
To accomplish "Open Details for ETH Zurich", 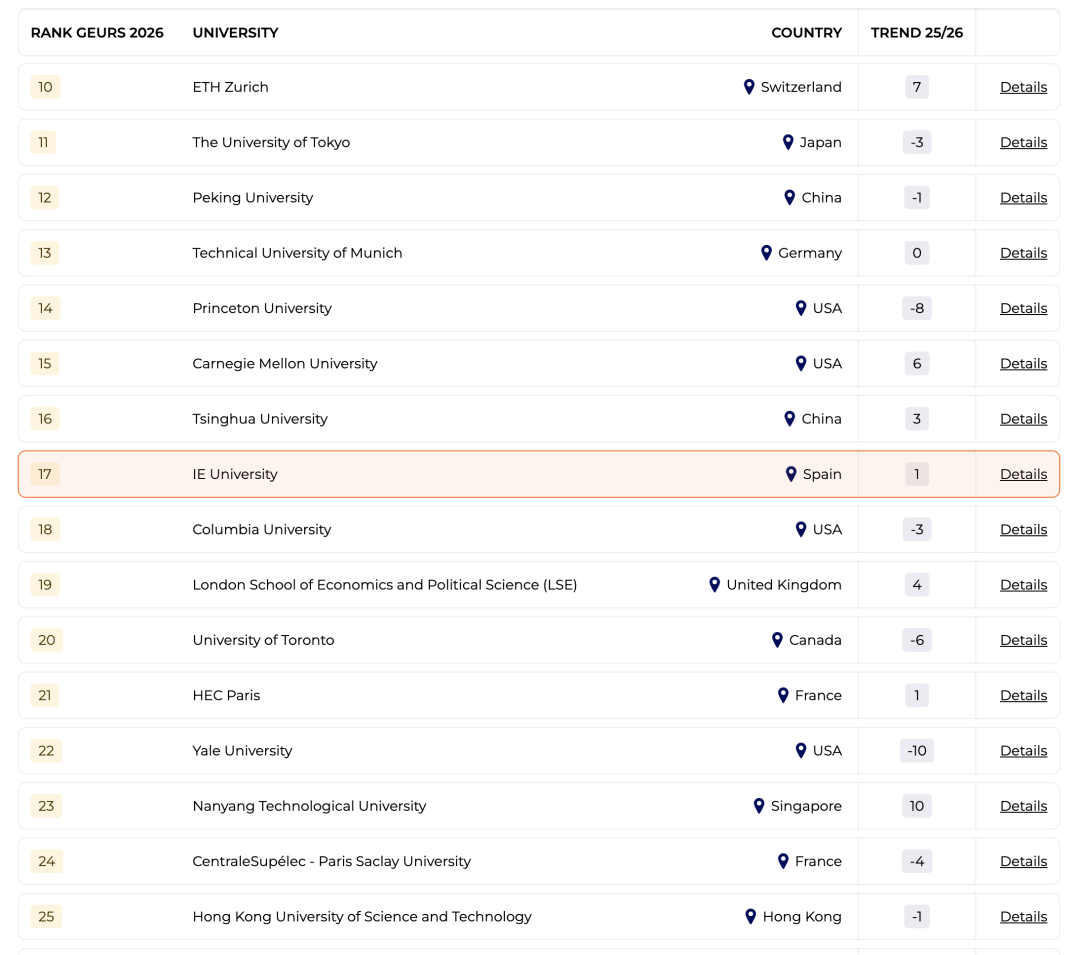I will tap(1023, 87).
